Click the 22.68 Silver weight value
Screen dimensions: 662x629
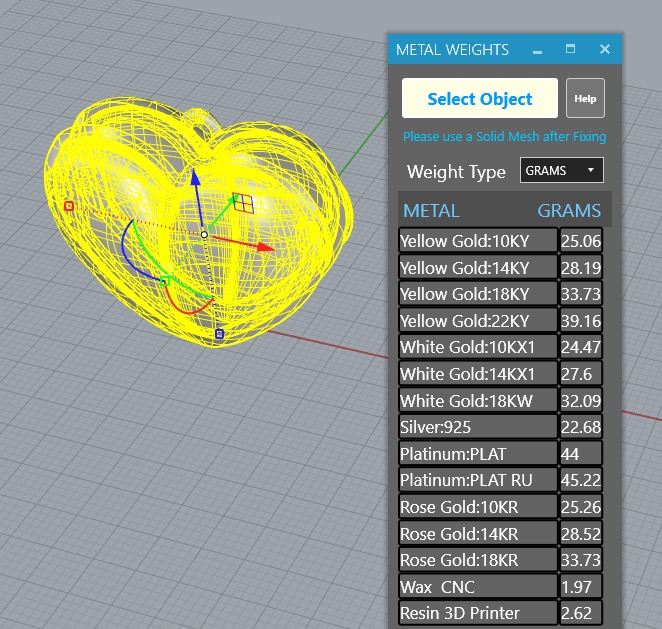581,427
